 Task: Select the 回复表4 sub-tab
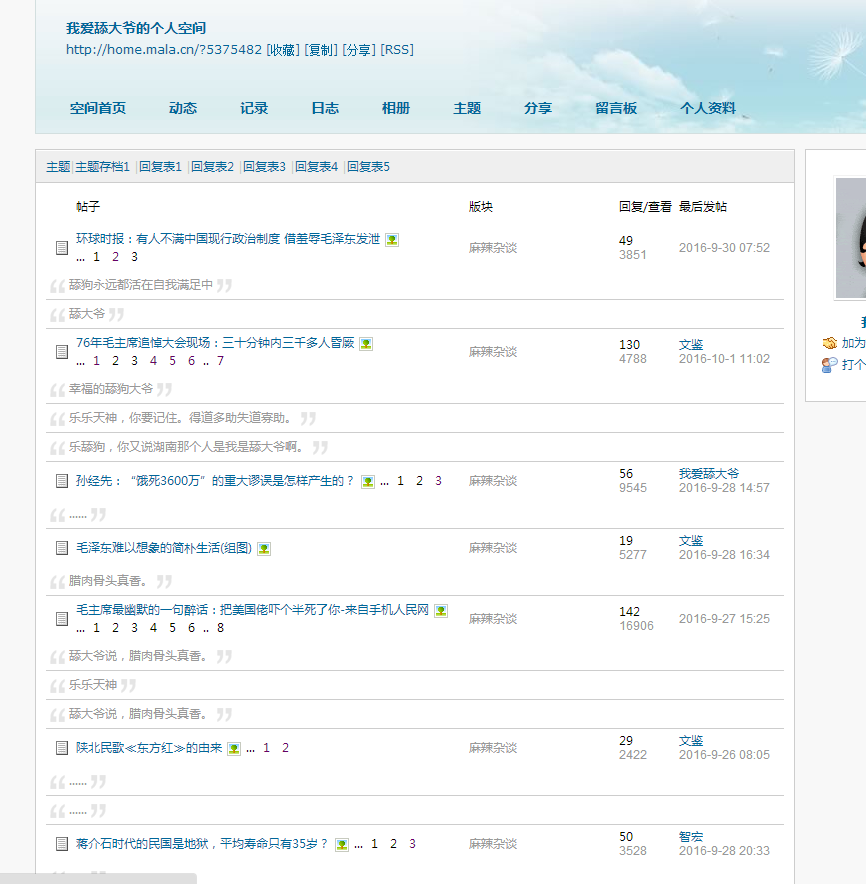(x=316, y=167)
